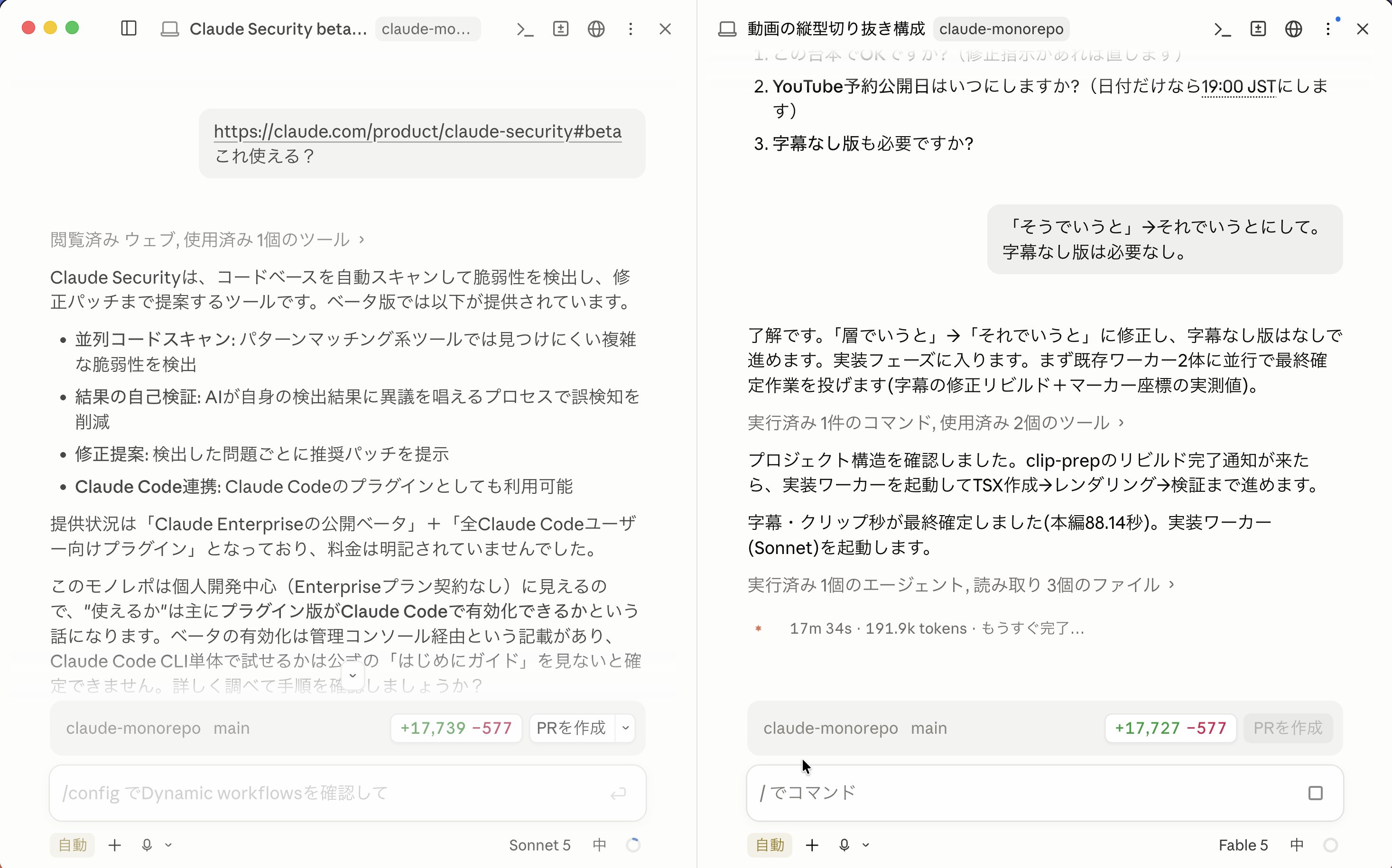Open Sonnet 5 model selector
The image size is (1392, 868).
(540, 845)
